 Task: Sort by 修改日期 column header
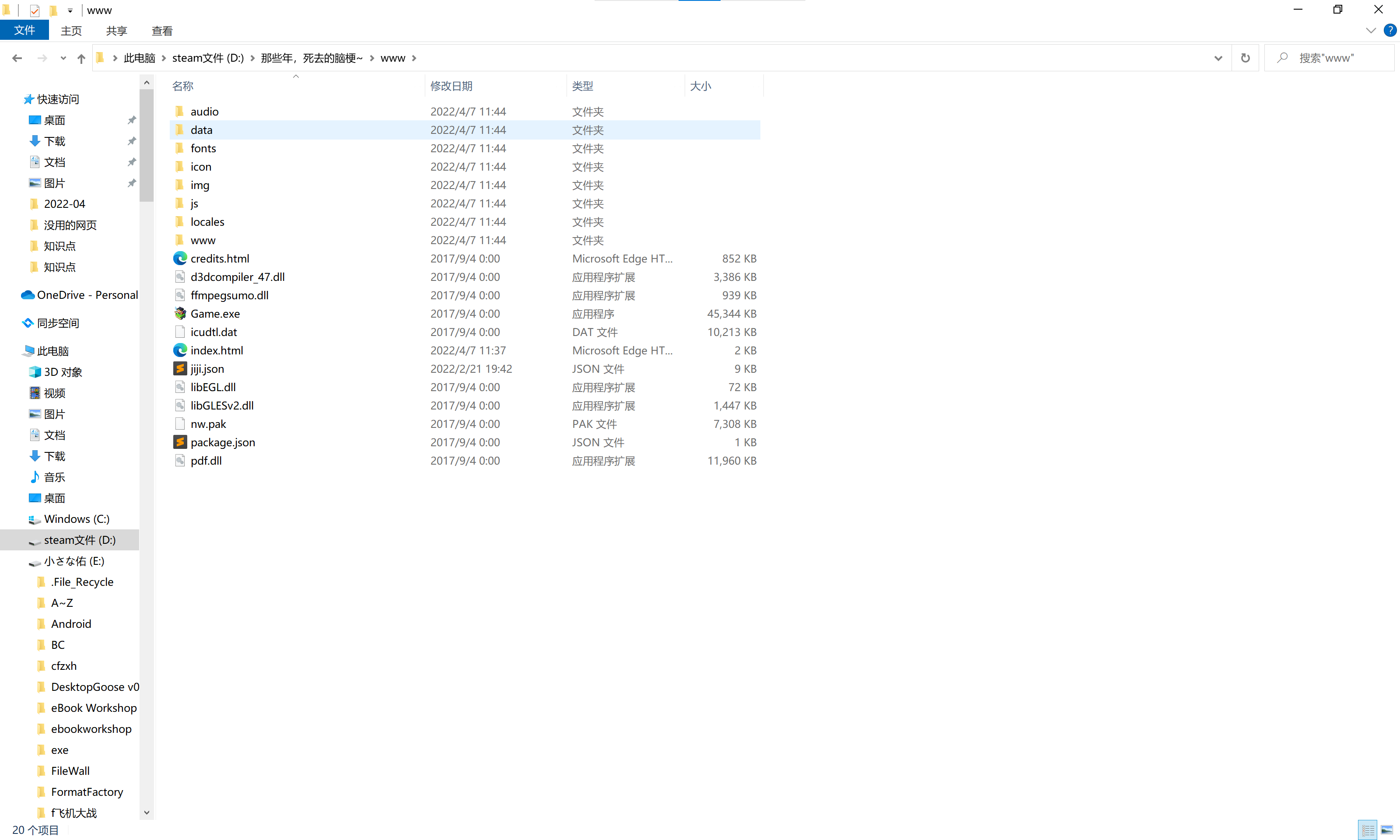tap(495, 86)
